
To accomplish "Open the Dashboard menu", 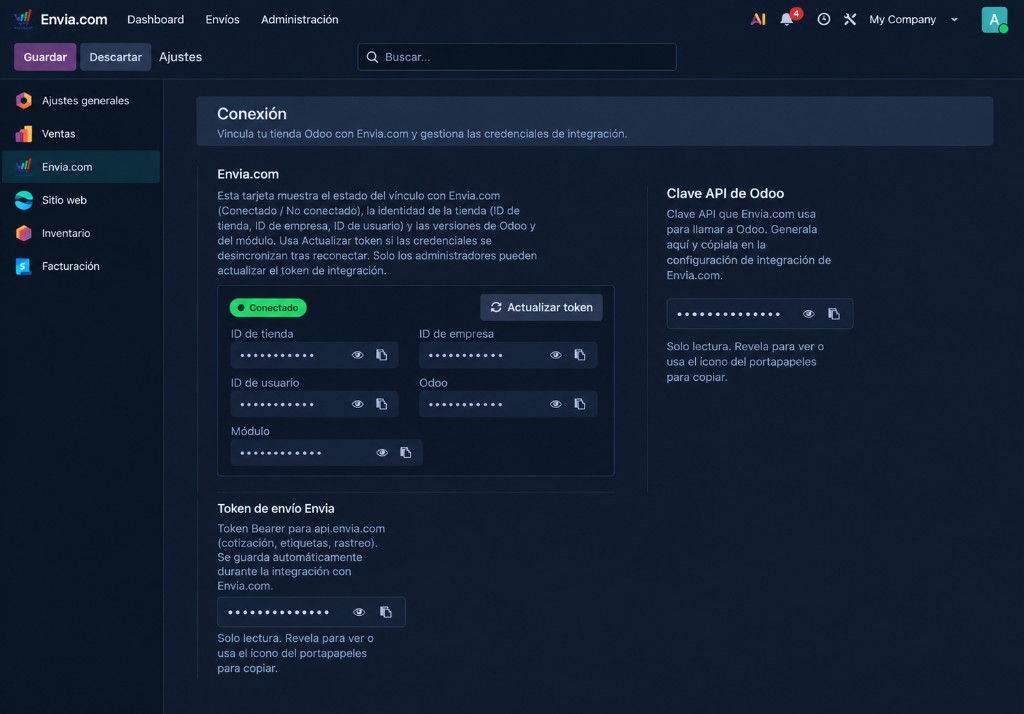I will (x=155, y=20).
